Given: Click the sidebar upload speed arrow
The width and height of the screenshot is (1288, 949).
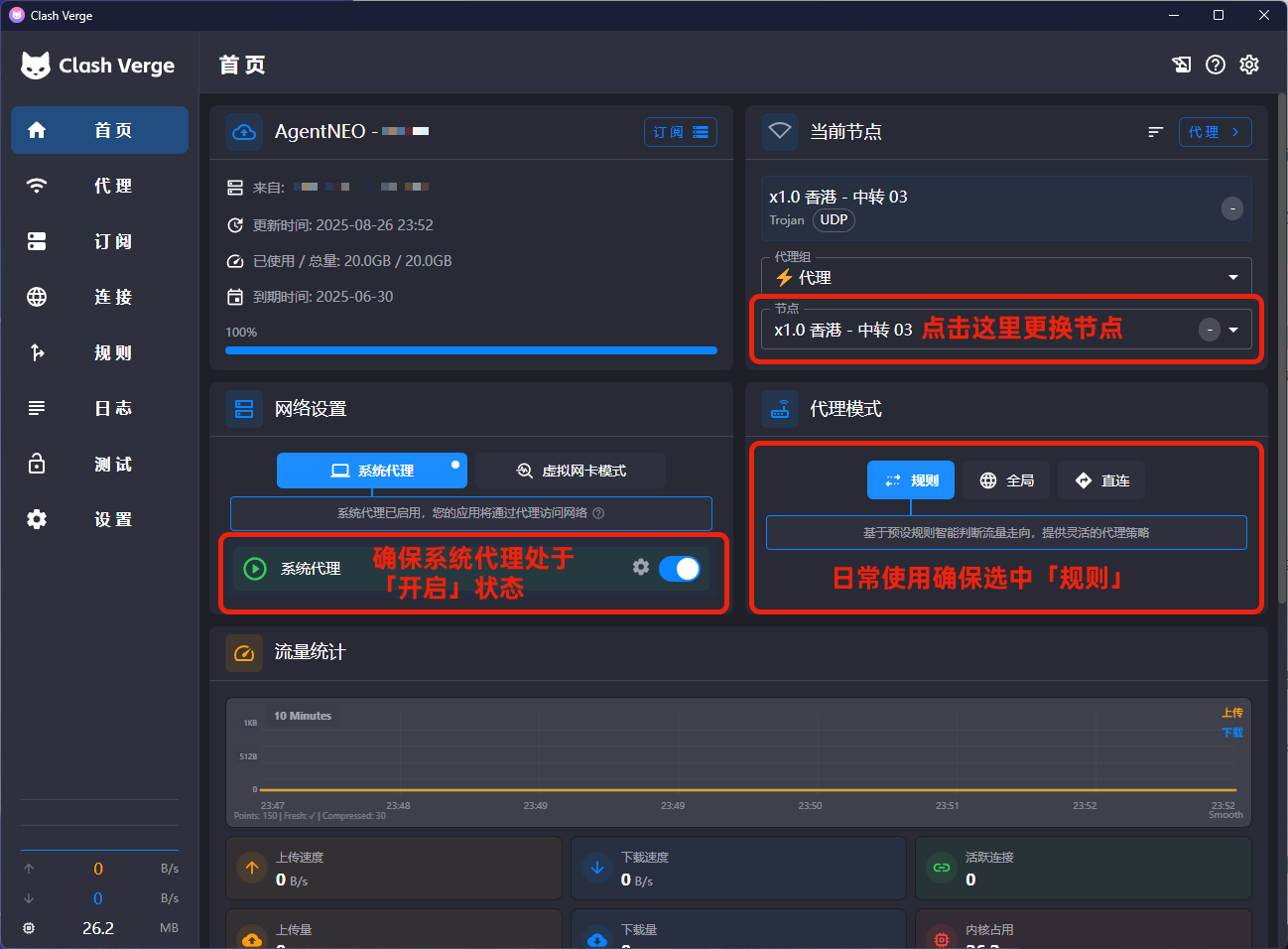Looking at the screenshot, I should (29, 869).
